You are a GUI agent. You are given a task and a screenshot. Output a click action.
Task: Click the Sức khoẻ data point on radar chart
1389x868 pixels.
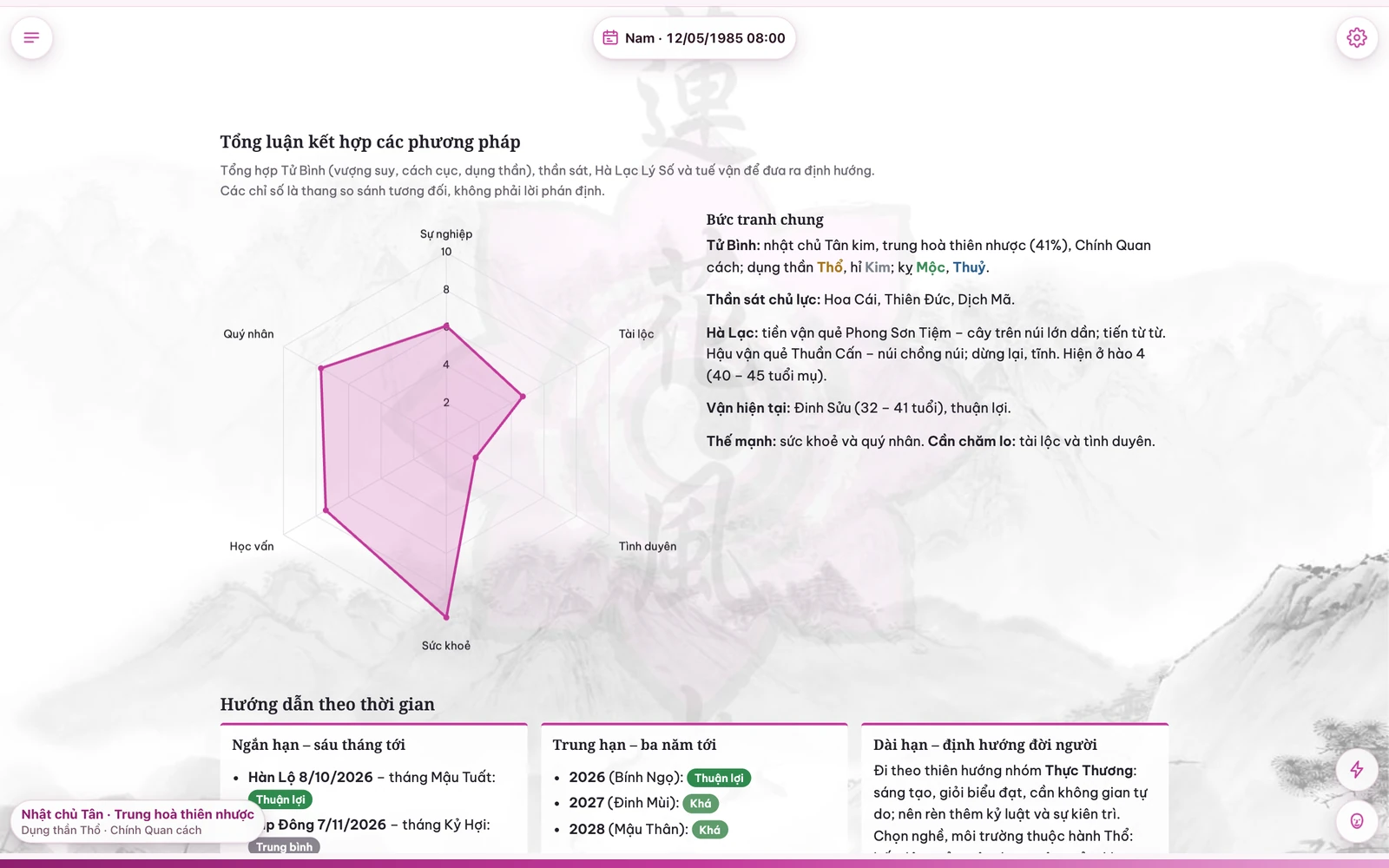point(446,617)
